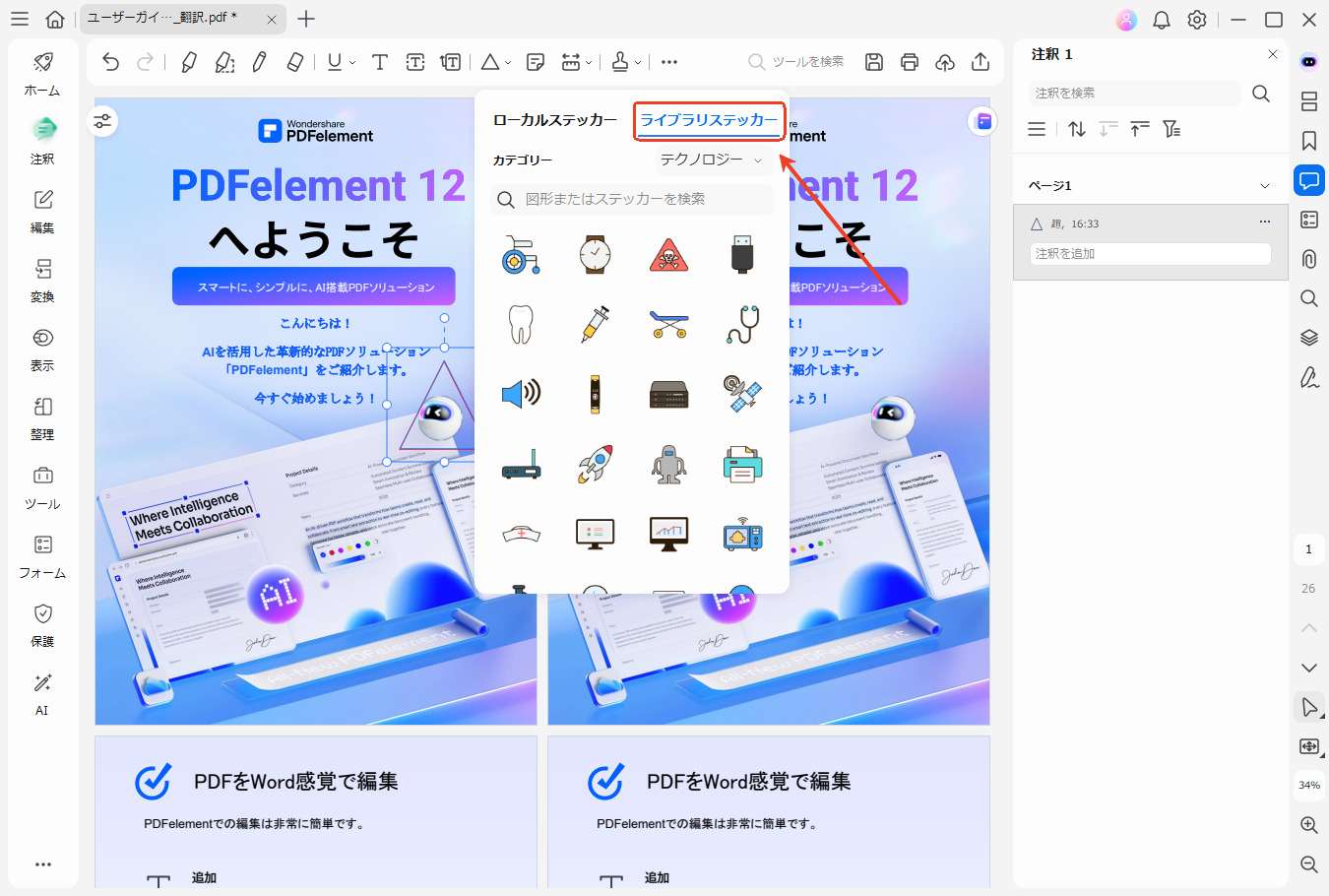1329x896 pixels.
Task: Select the sticky note comment tool
Action: 536,61
